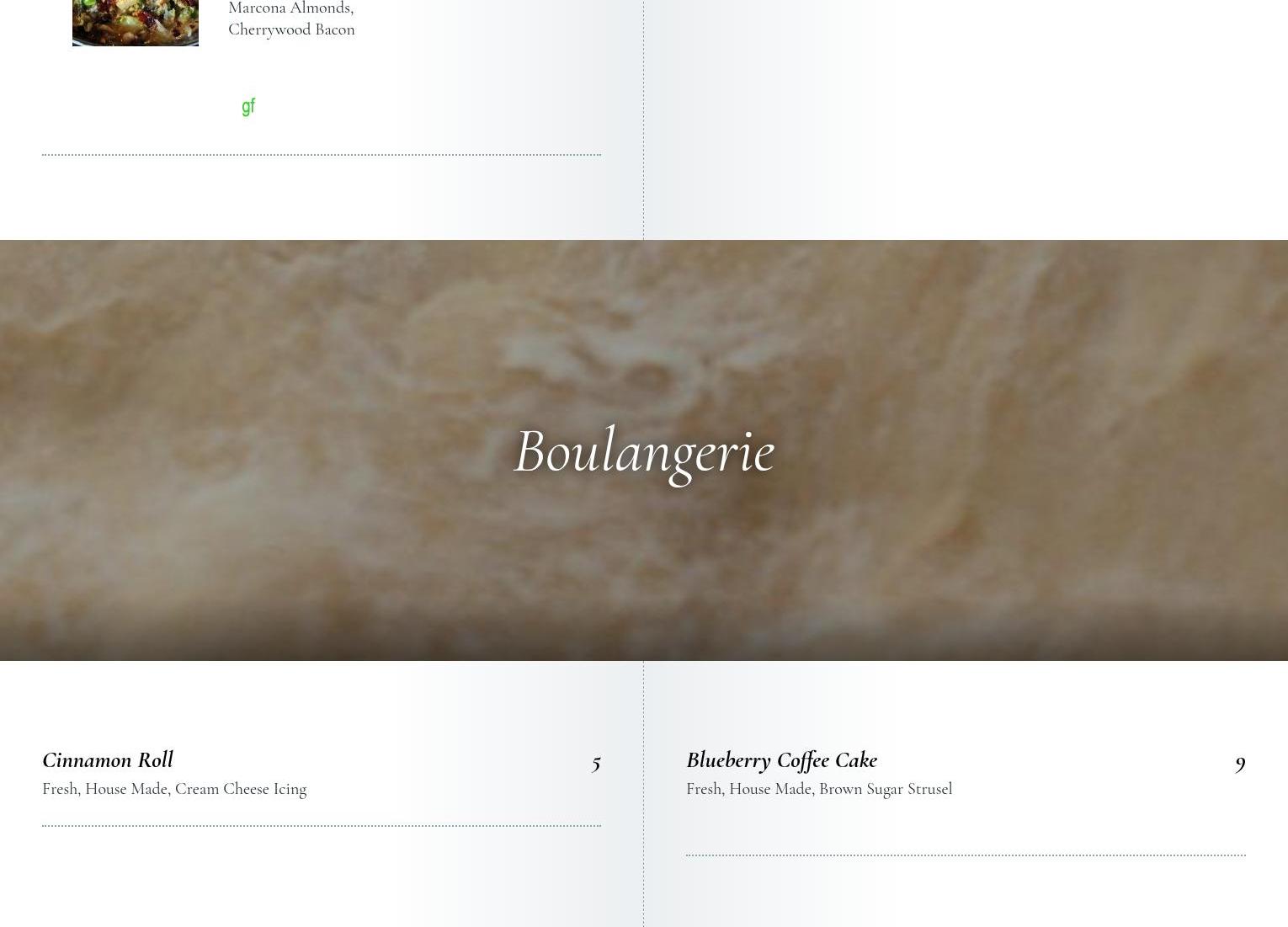Select the Marcona Almonds ingredient text
Viewport: 1288px width, 927px height.
point(290,8)
